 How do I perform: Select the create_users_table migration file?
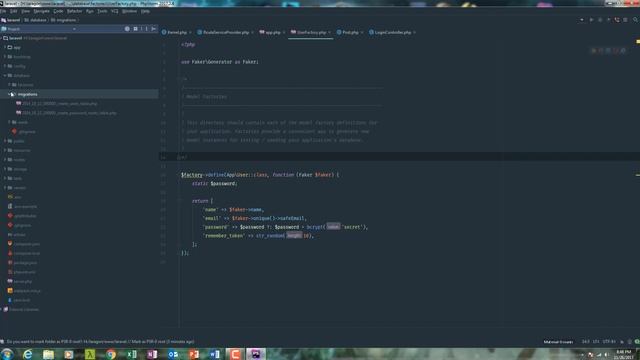tap(57, 104)
